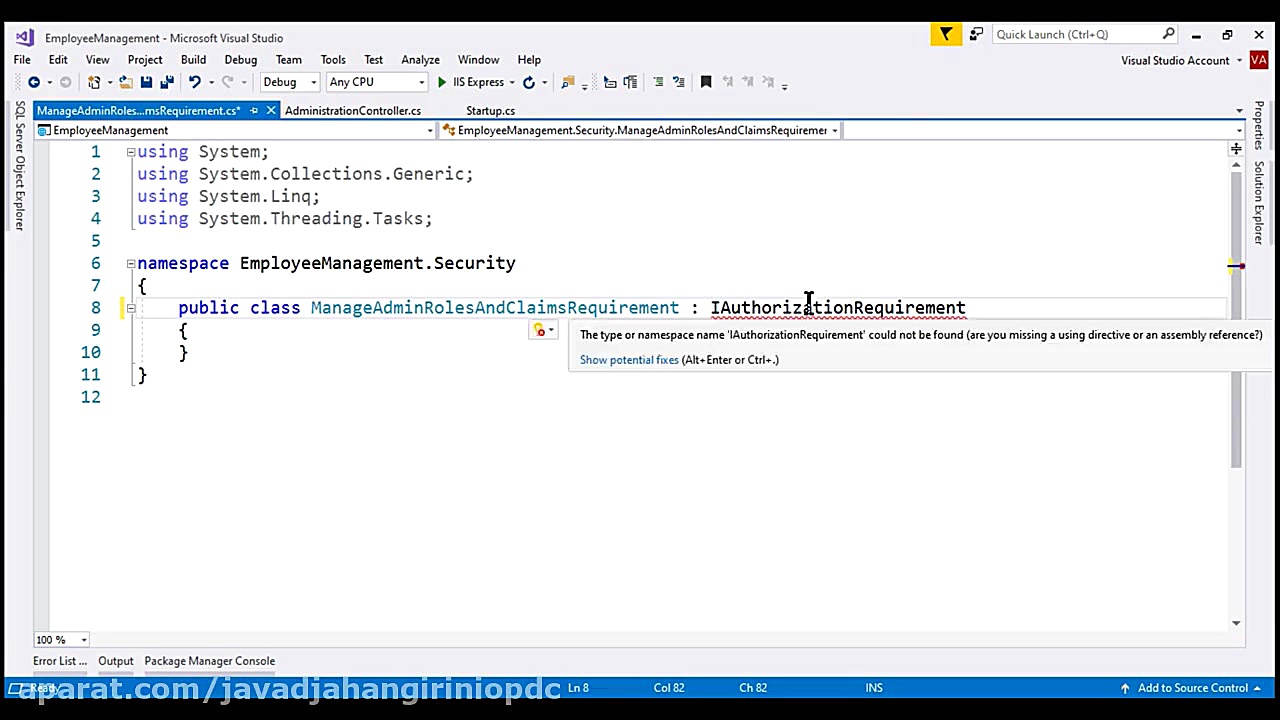
Task: Click the Quick Launch search magnifier
Action: click(x=1168, y=34)
